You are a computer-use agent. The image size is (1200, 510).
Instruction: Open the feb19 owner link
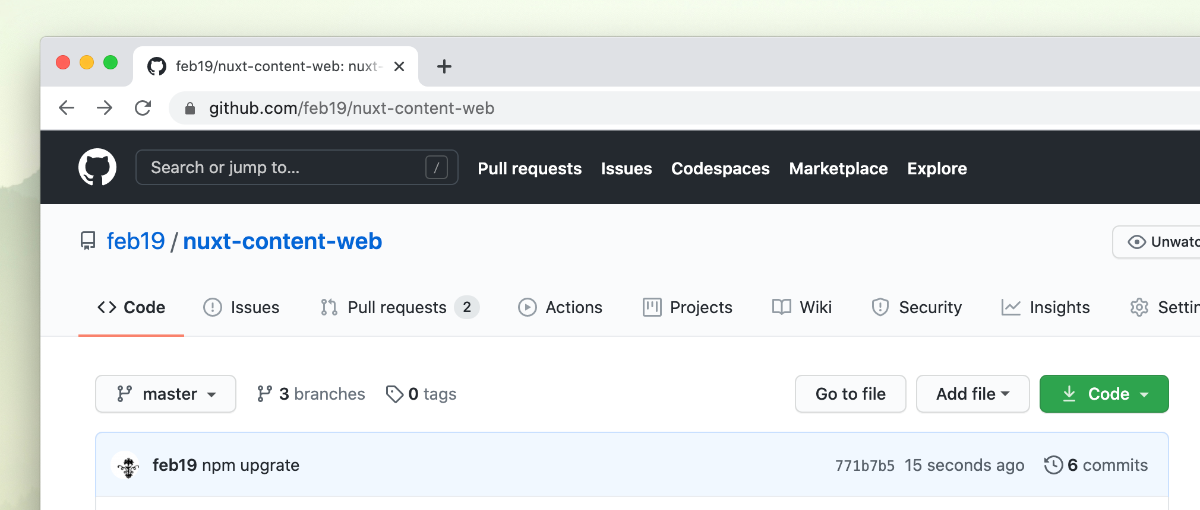tap(136, 241)
